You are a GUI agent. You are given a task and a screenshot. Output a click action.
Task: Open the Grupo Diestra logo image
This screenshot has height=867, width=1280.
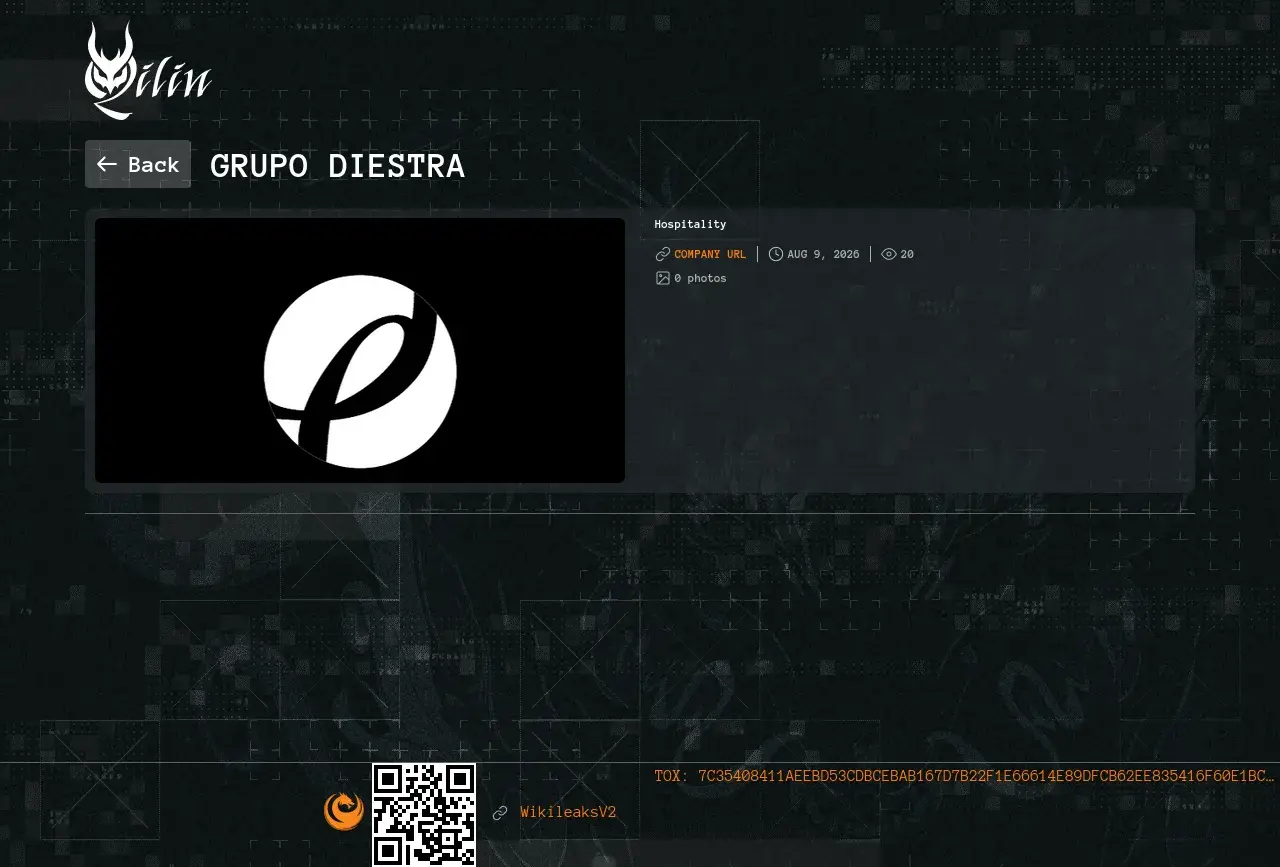360,350
